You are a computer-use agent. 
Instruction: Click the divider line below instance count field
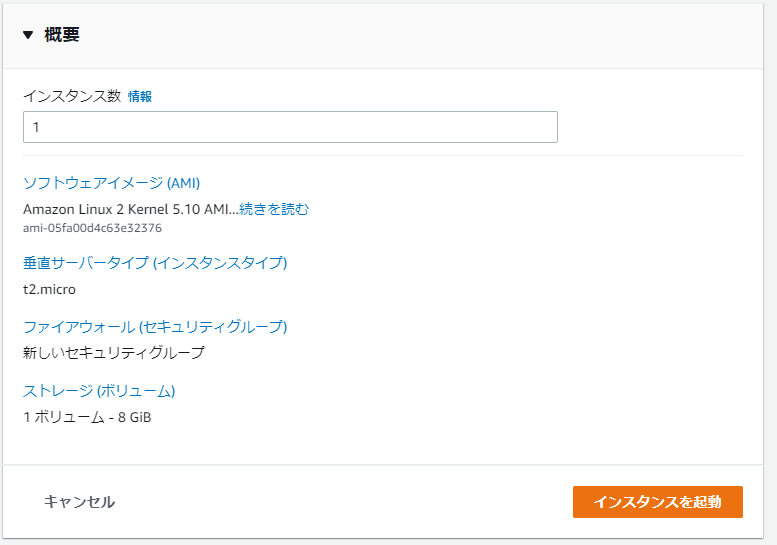(383, 156)
